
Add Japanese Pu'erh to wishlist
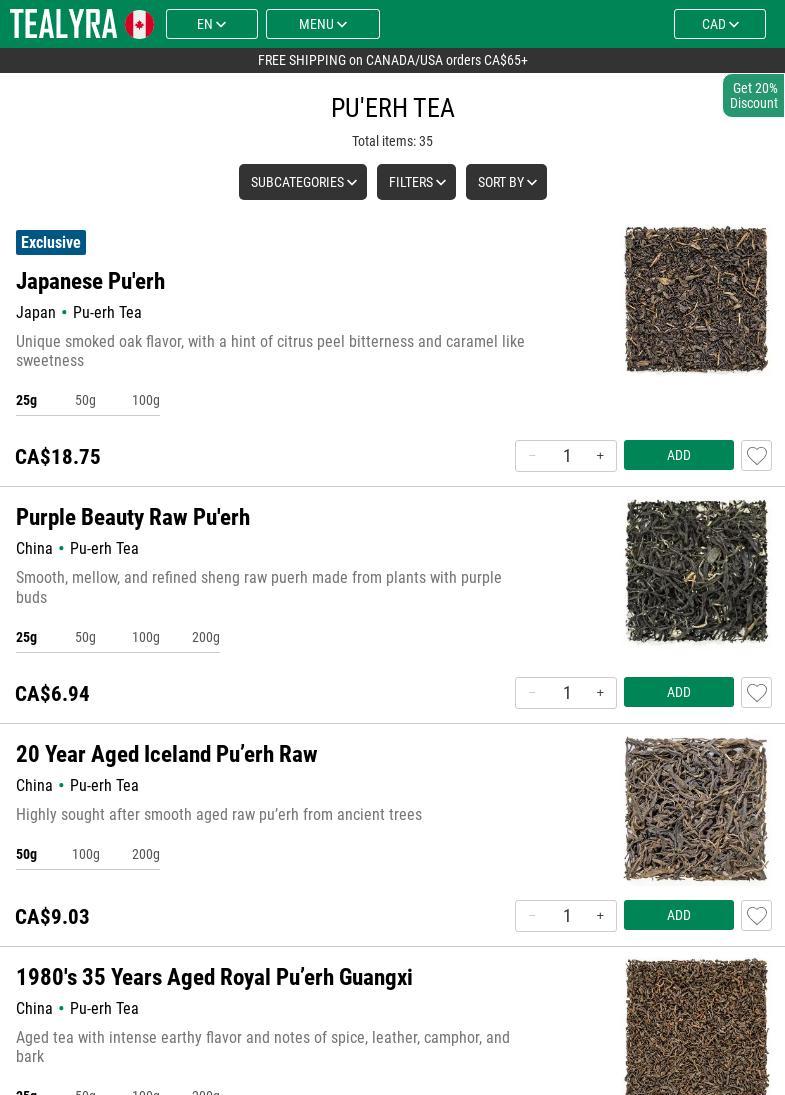coord(756,456)
